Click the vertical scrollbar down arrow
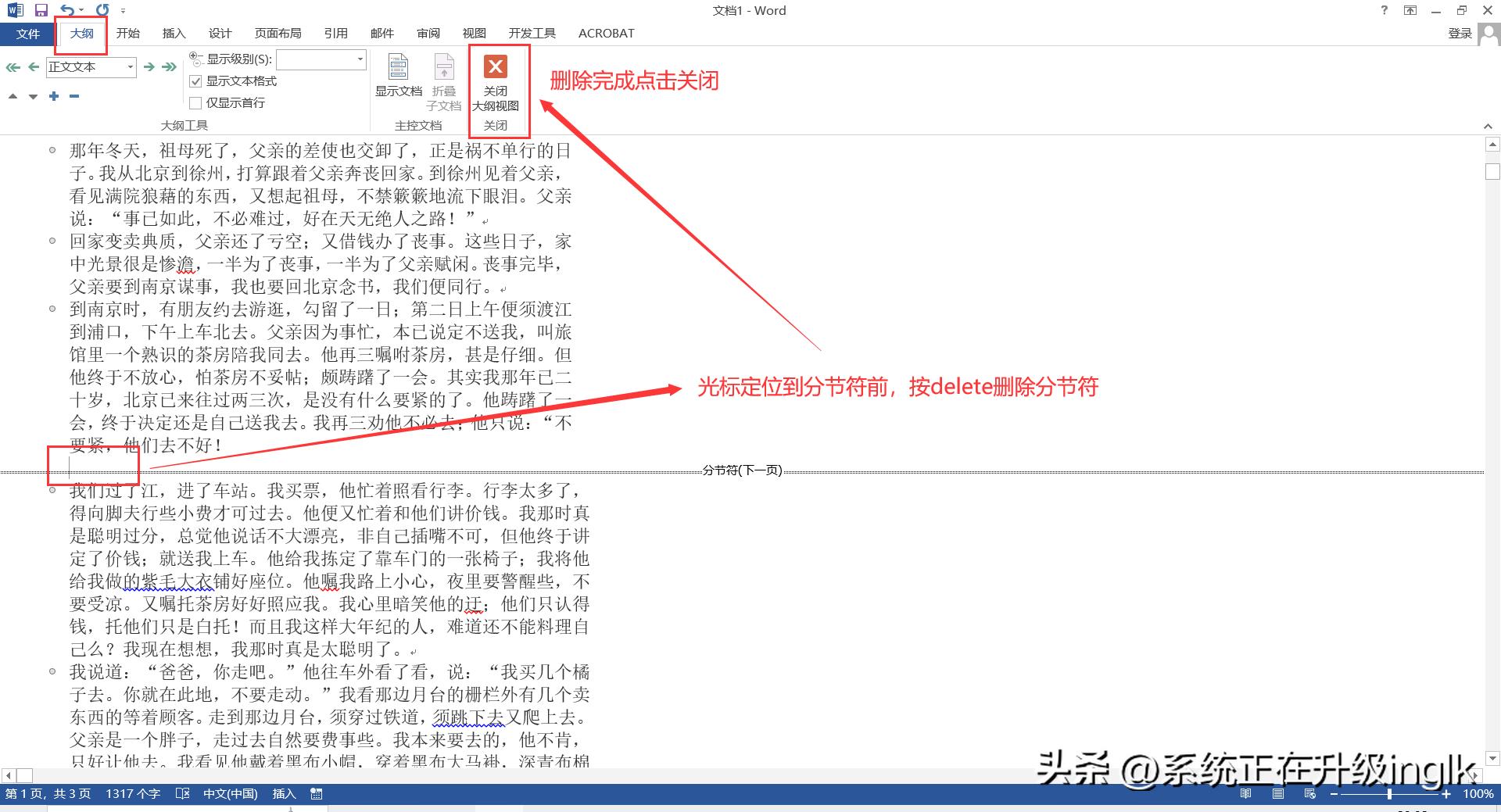This screenshot has height=812, width=1501. (1492, 757)
